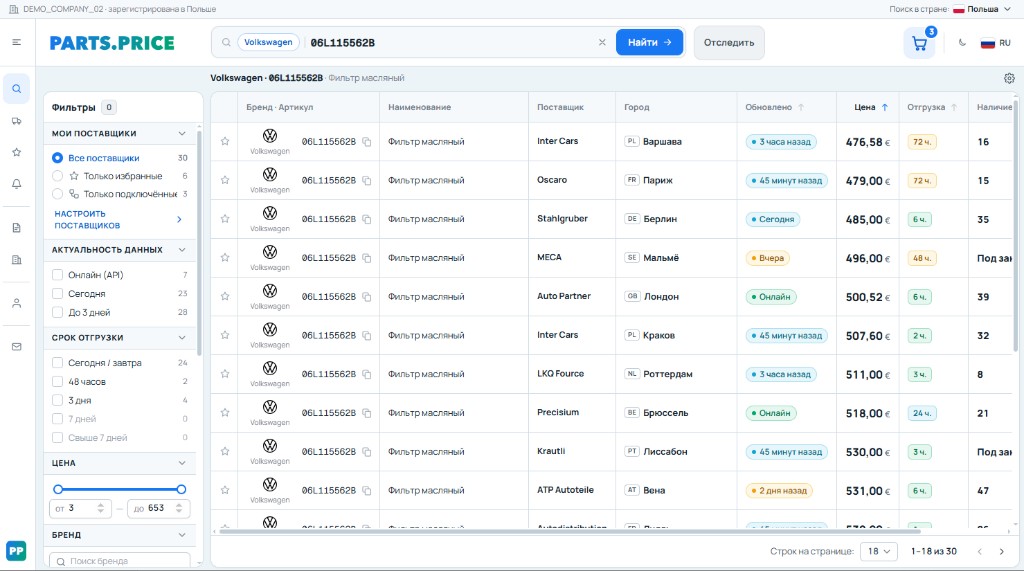Viewport: 1024px width, 571px height.
Task: Open rows per page dropdown
Action: (879, 551)
